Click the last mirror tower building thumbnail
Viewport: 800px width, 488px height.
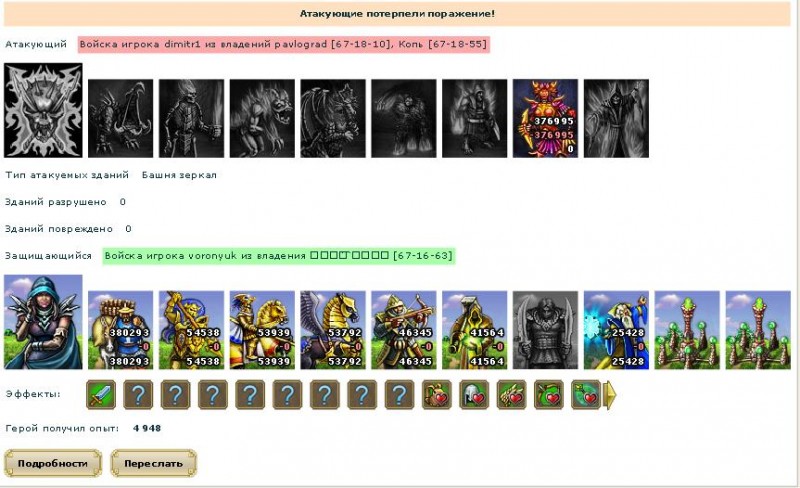pos(758,330)
